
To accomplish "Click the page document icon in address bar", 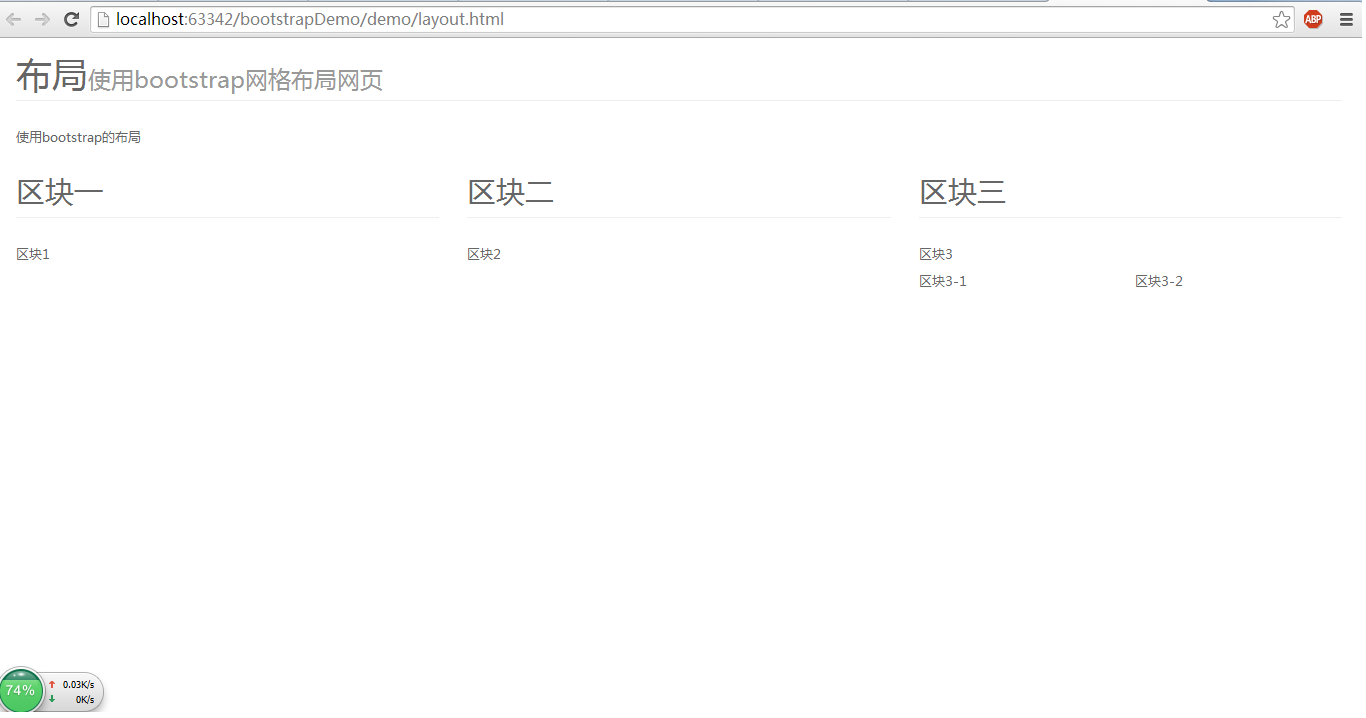I will pos(102,19).
